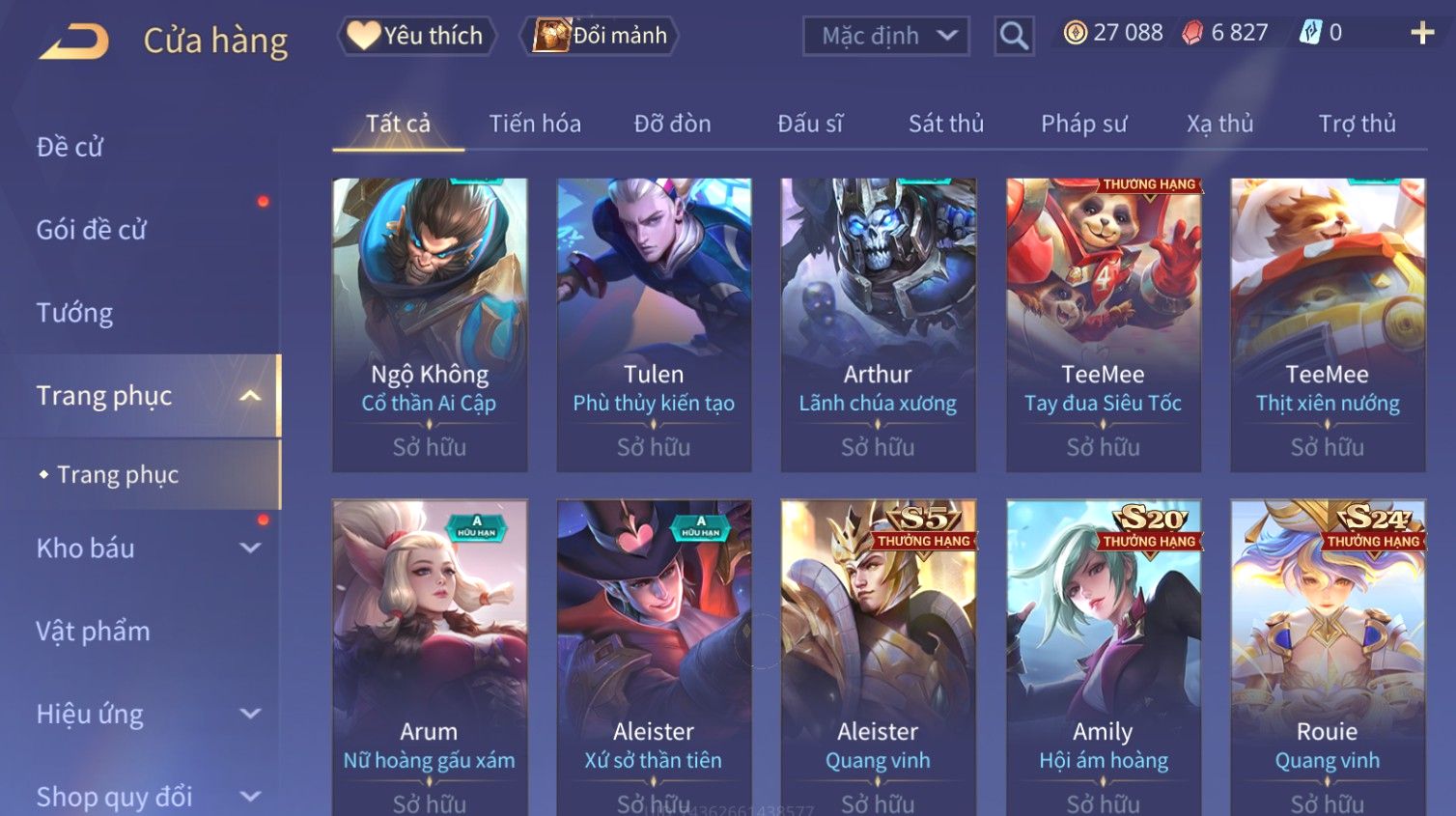Click the plus icon to add currency
The image size is (1456, 816).
point(1422,33)
